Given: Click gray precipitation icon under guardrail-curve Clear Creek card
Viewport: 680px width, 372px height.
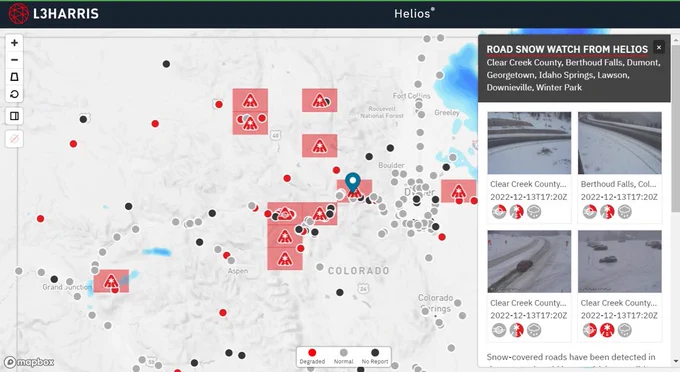Looking at the screenshot, I should [x=534, y=212].
